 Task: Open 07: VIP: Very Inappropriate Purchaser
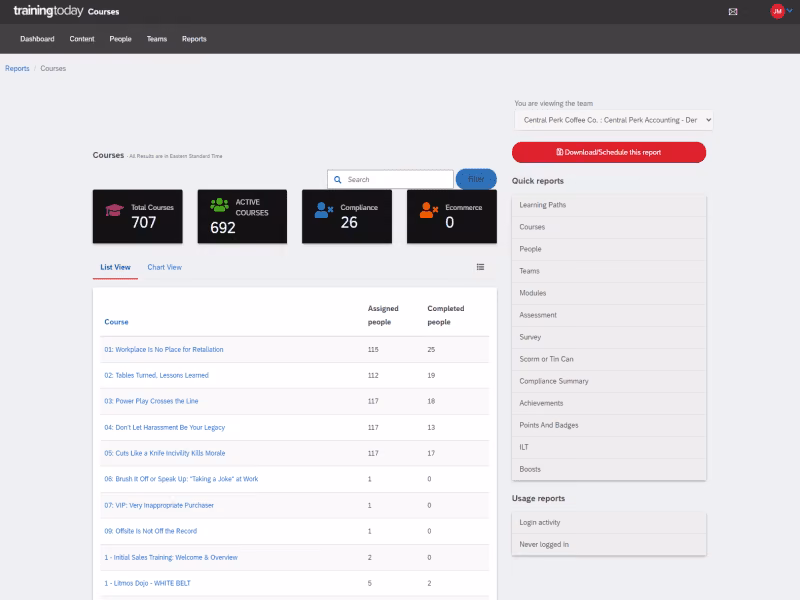coord(159,506)
